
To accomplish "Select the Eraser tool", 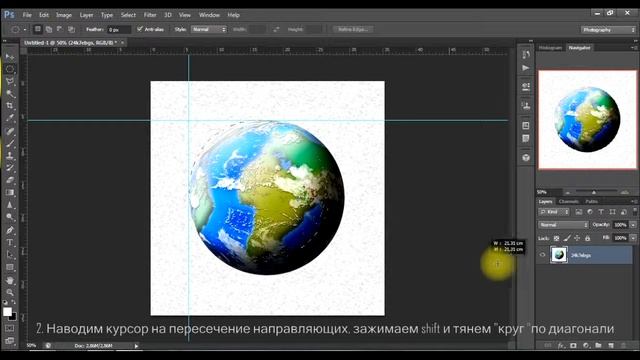I will tap(10, 180).
